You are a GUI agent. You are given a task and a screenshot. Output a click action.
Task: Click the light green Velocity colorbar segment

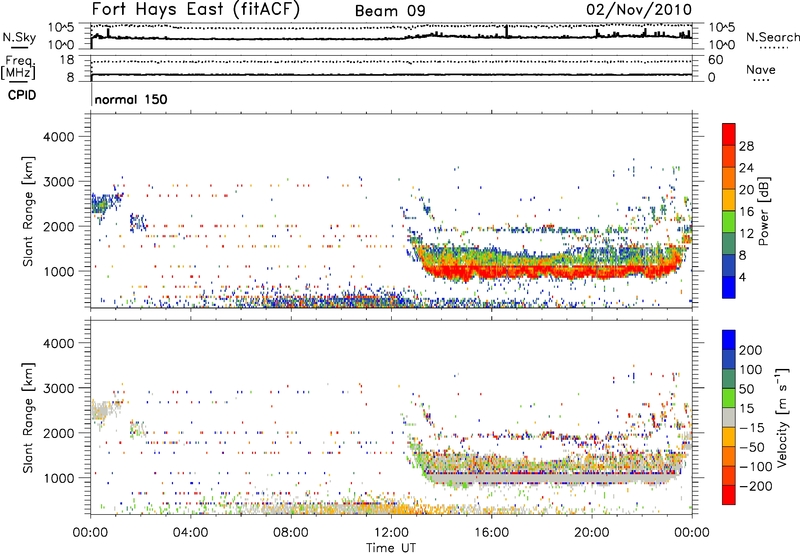[x=729, y=398]
